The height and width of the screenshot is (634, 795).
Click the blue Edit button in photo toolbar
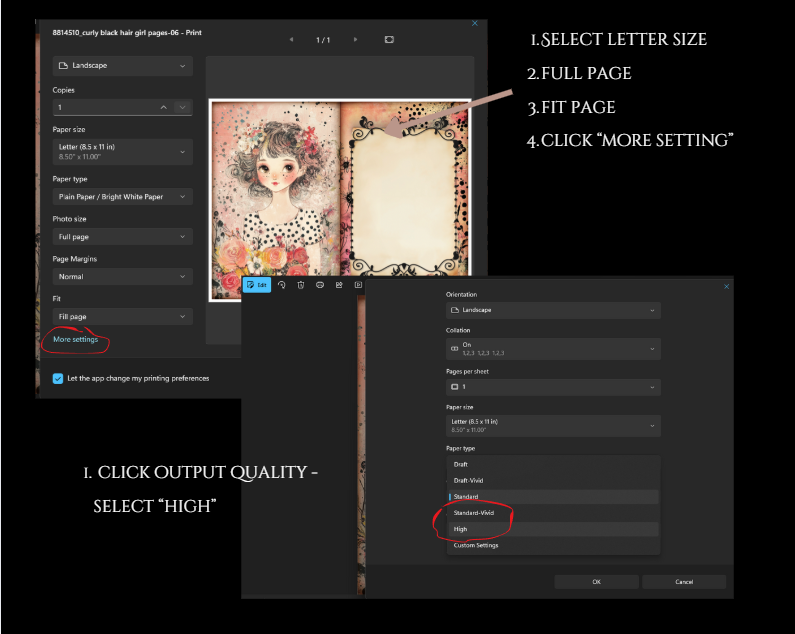tap(257, 285)
